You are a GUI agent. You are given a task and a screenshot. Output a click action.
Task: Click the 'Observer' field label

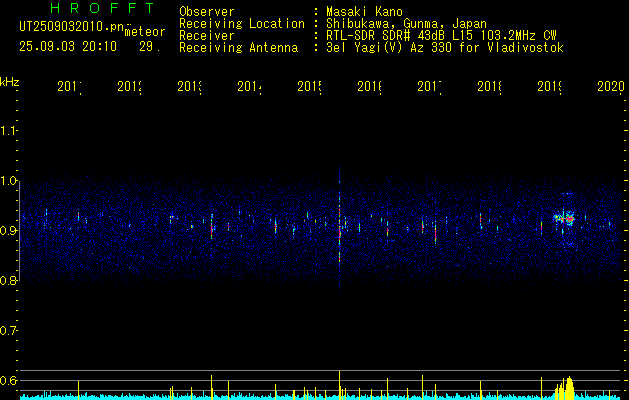click(207, 11)
